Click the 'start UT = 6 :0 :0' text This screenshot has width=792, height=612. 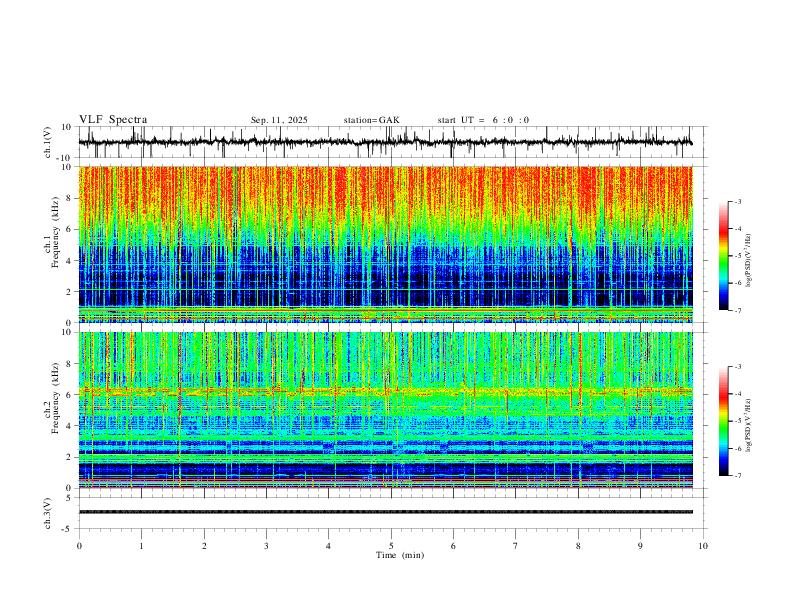tap(483, 120)
